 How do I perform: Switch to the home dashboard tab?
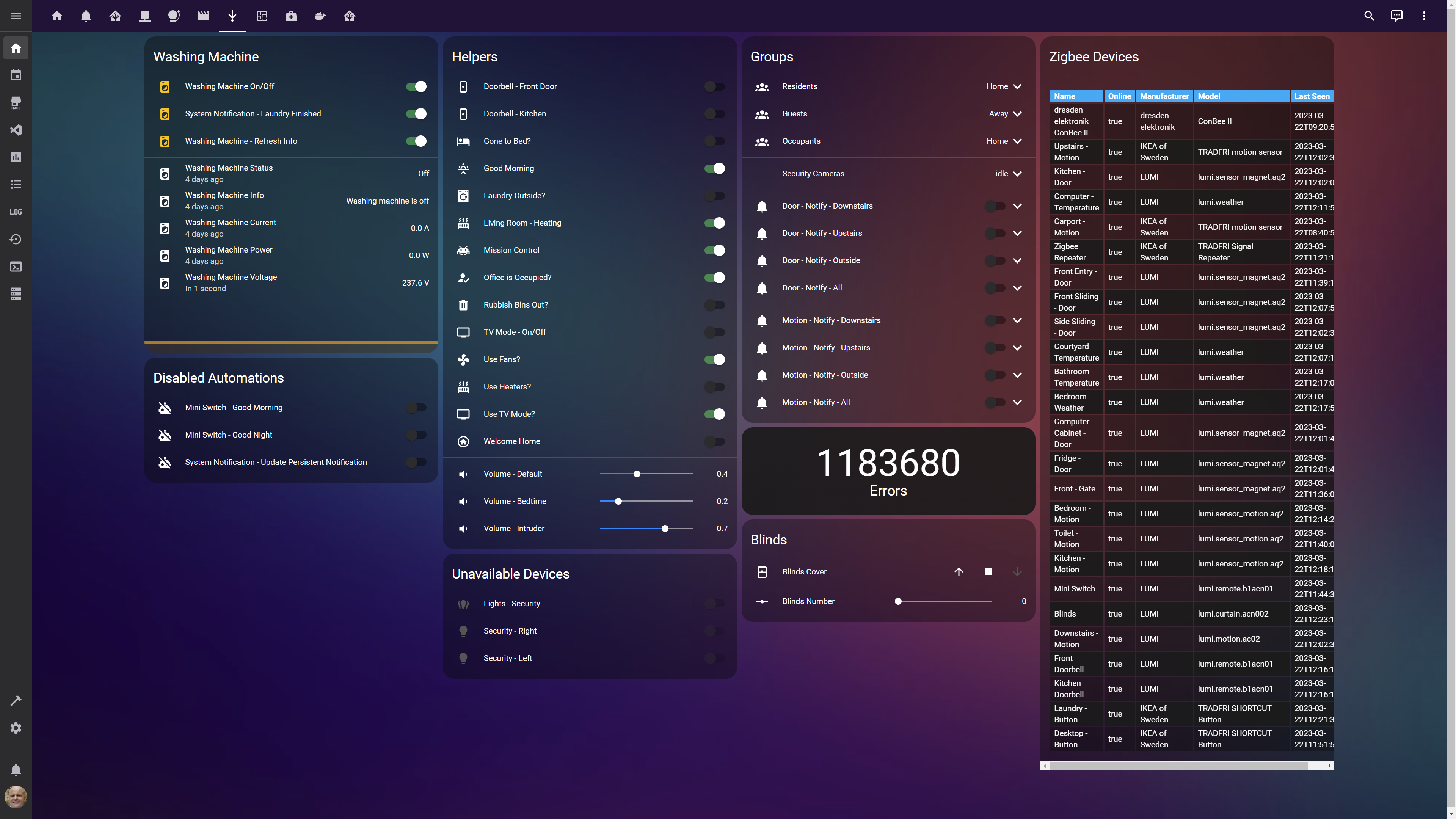pyautogui.click(x=56, y=16)
